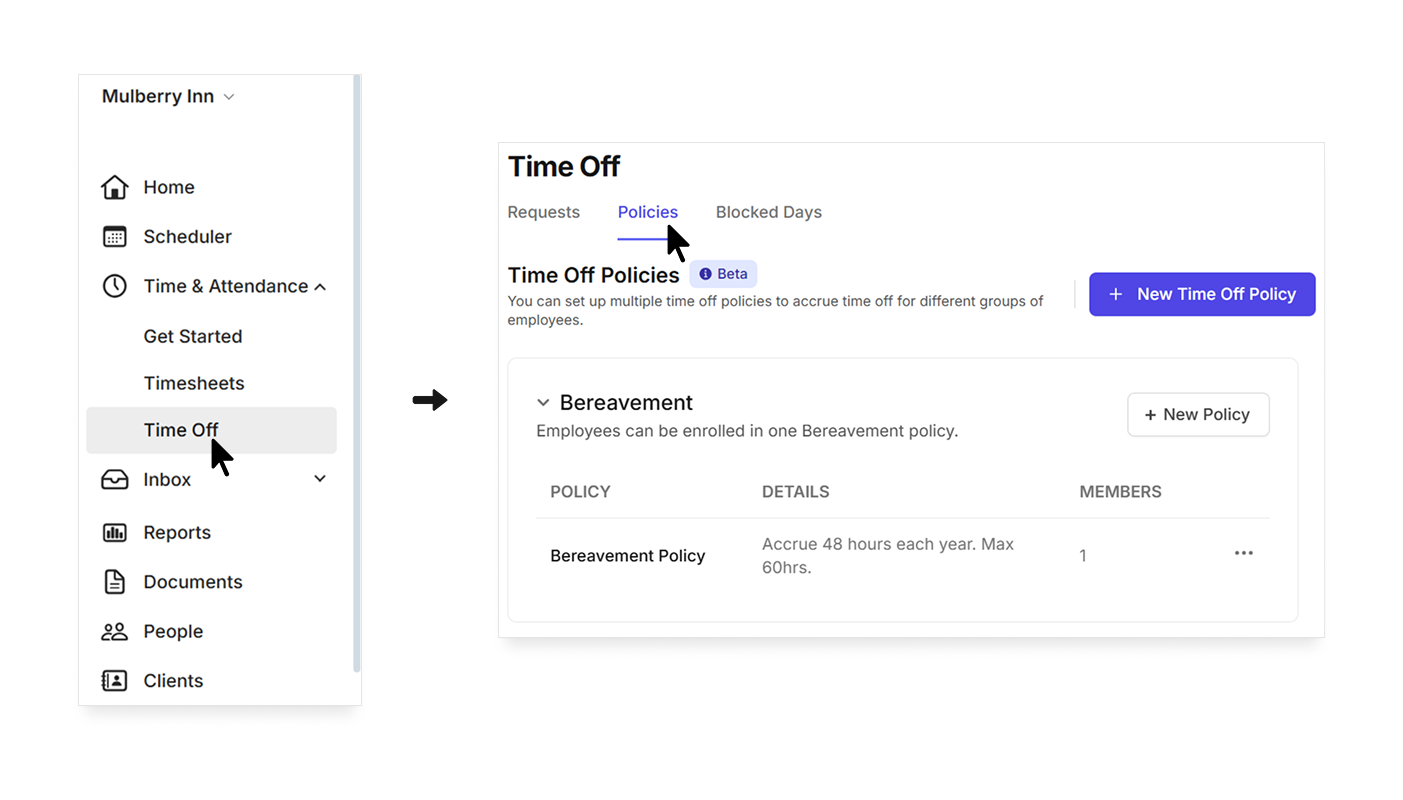Switch to the Requests tab

pyautogui.click(x=543, y=212)
